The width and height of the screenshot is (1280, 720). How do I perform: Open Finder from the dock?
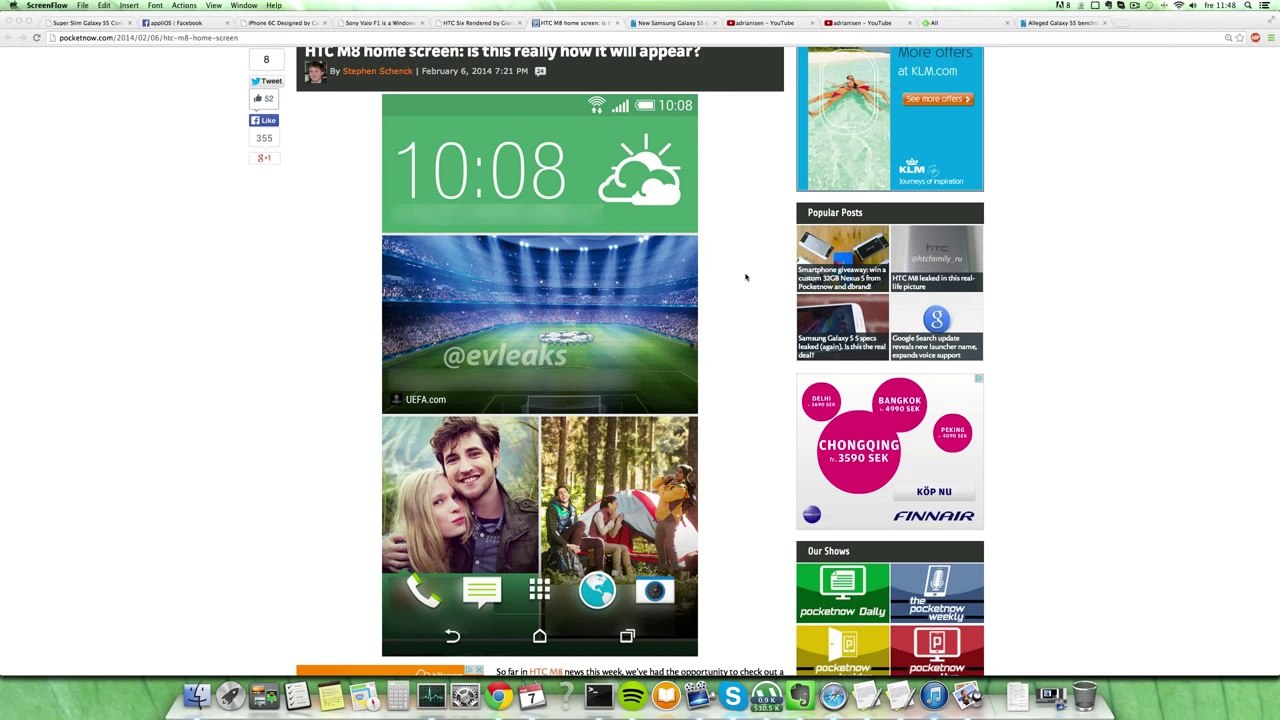tap(197, 695)
